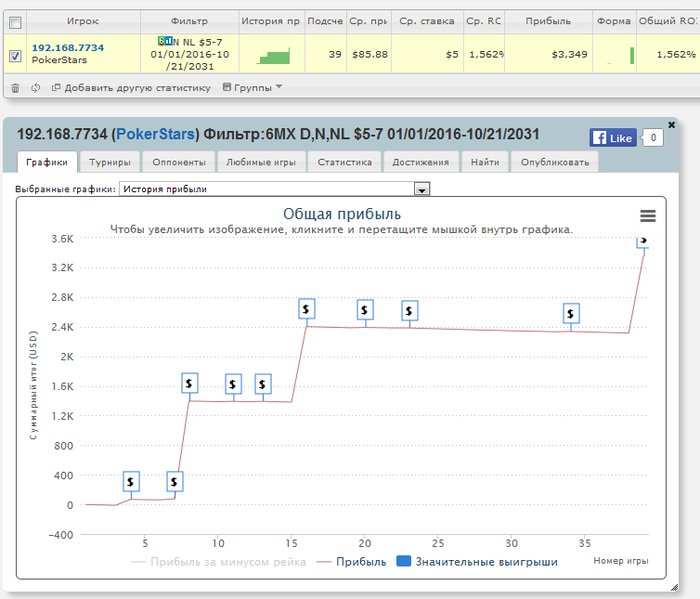The height and width of the screenshot is (599, 700).
Task: Open the 192.168.7734 player link
Action: (68, 48)
